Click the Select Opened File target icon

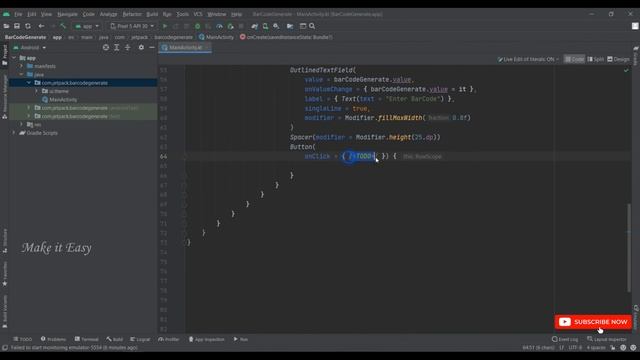pos(106,48)
